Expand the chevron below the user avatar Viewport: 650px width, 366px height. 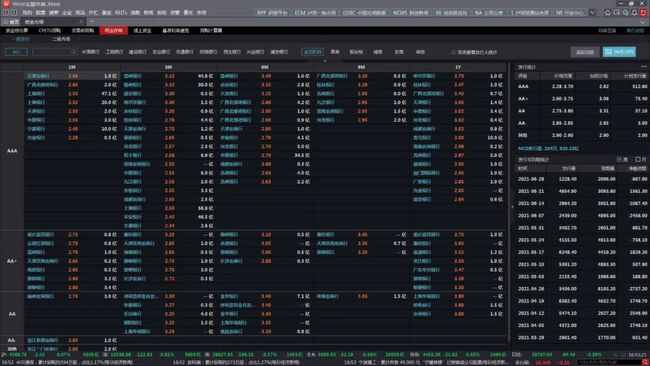643,22
